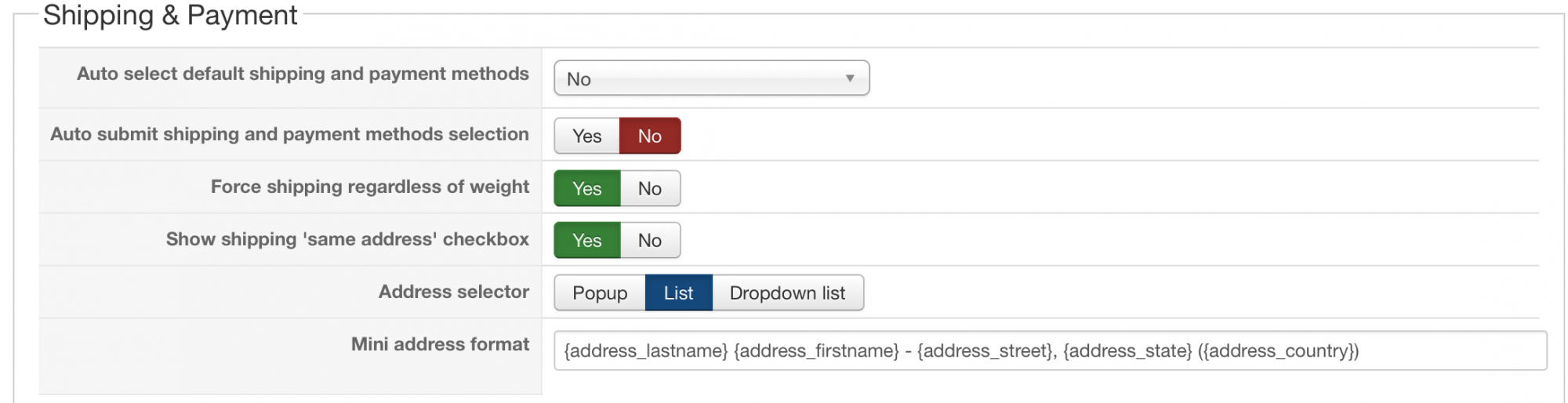Click the dropdown arrow beside the 'No' value

(x=850, y=78)
